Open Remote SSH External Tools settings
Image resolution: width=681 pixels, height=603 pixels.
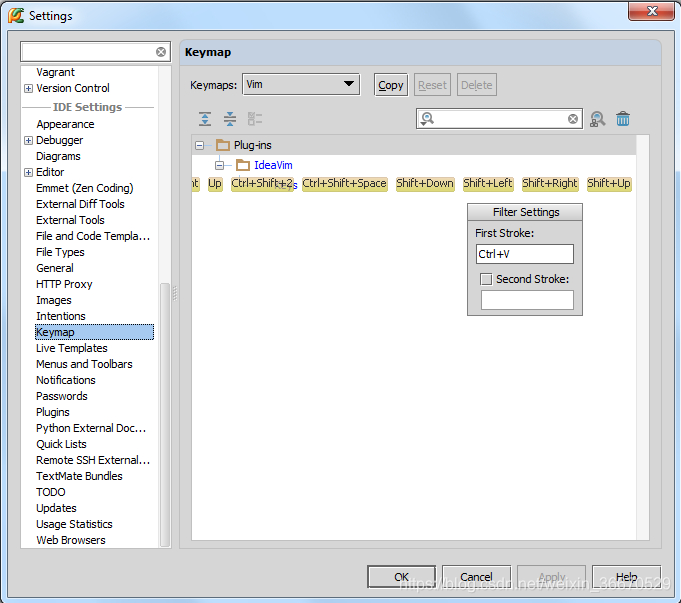(x=93, y=461)
